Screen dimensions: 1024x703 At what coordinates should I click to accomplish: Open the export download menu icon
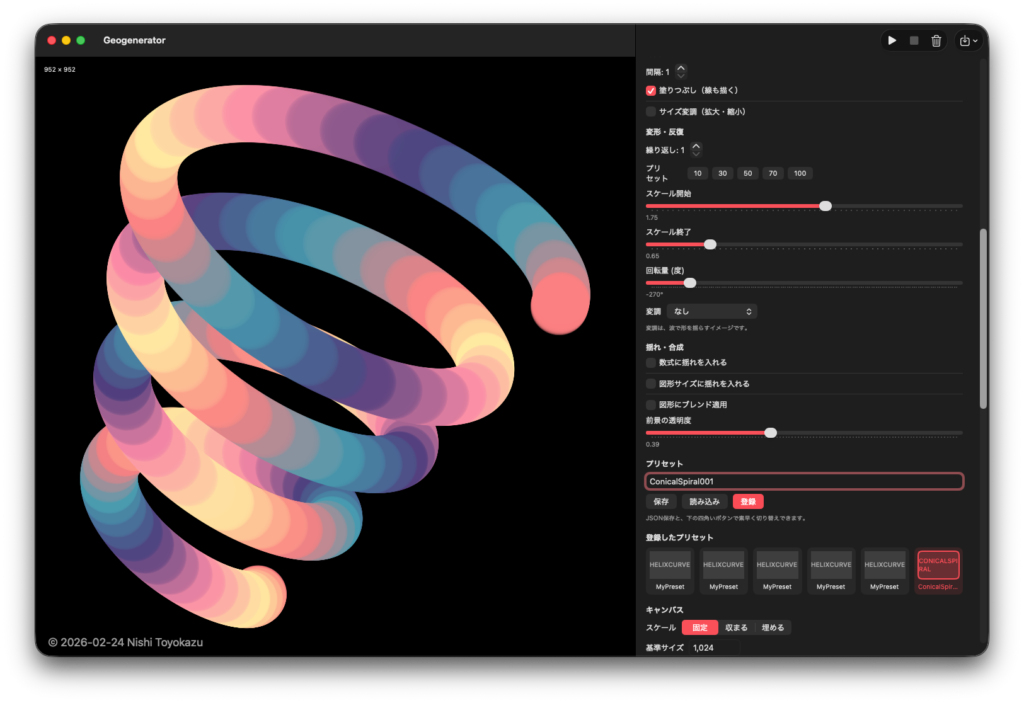tap(968, 41)
